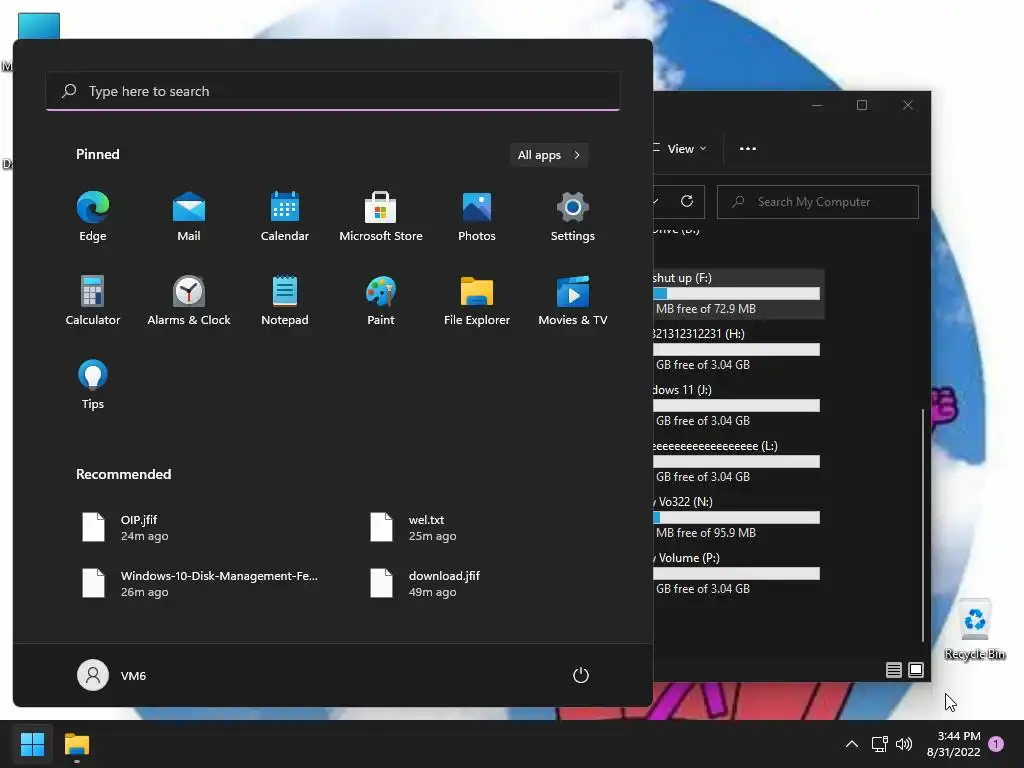The height and width of the screenshot is (768, 1024).
Task: Switch Explorer to large icons layout
Action: [916, 669]
